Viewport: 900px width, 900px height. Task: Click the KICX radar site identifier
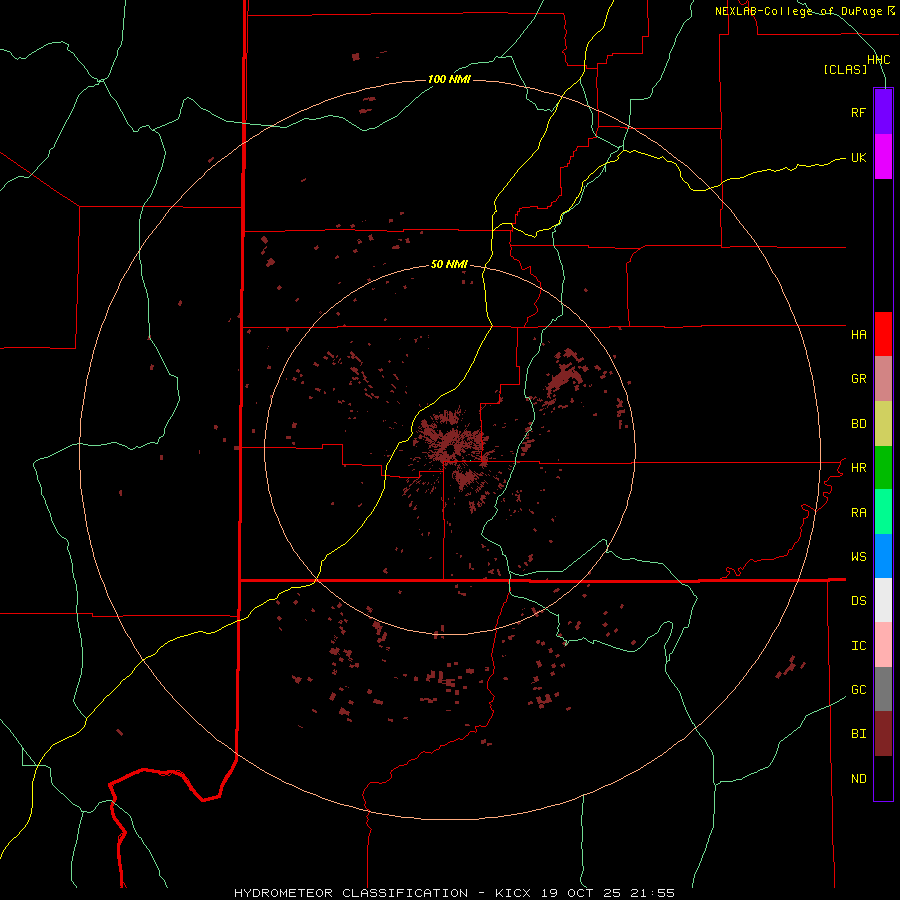pos(513,893)
